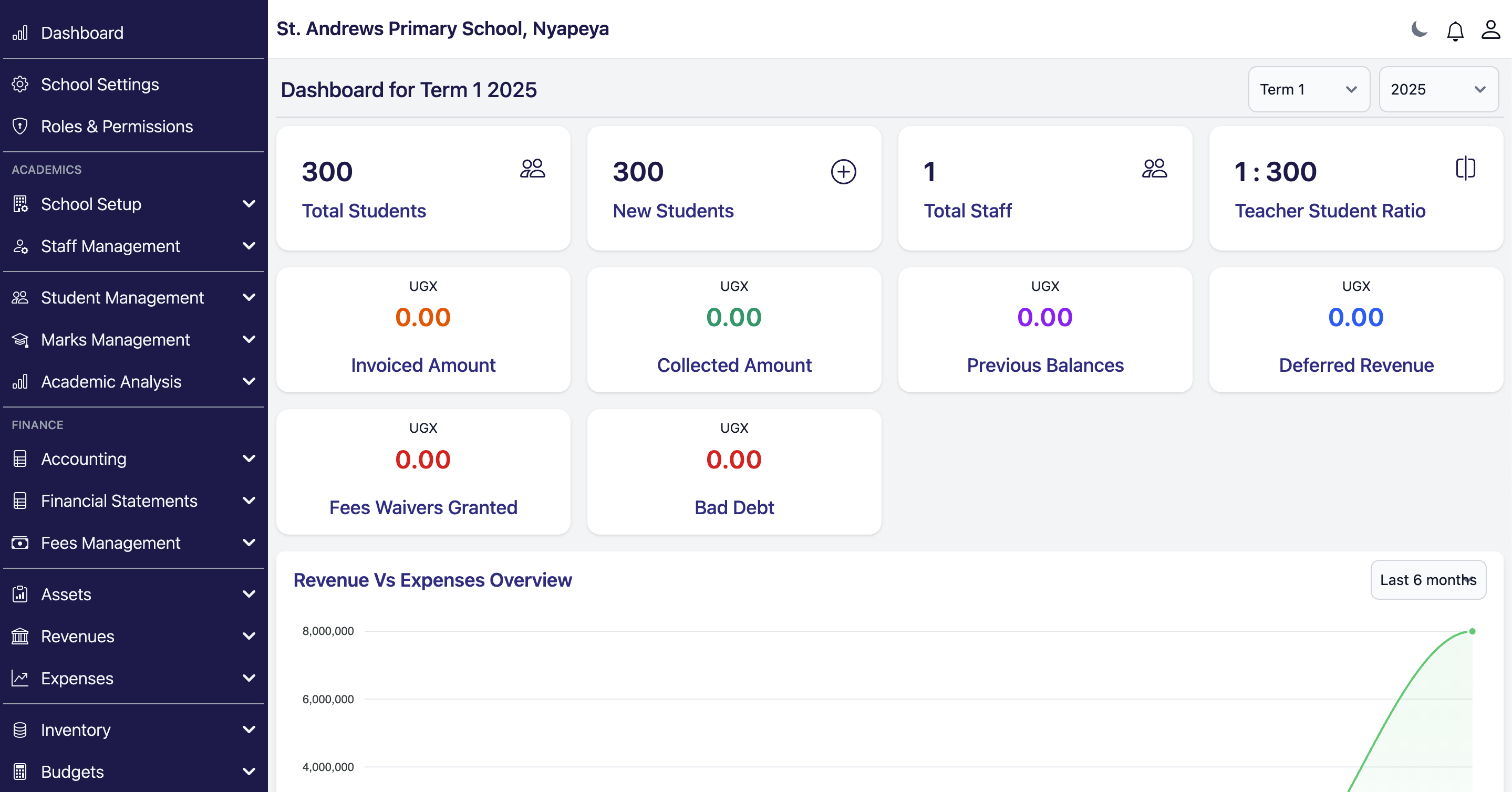
Task: Click the Invoiced Amount label
Action: [423, 366]
